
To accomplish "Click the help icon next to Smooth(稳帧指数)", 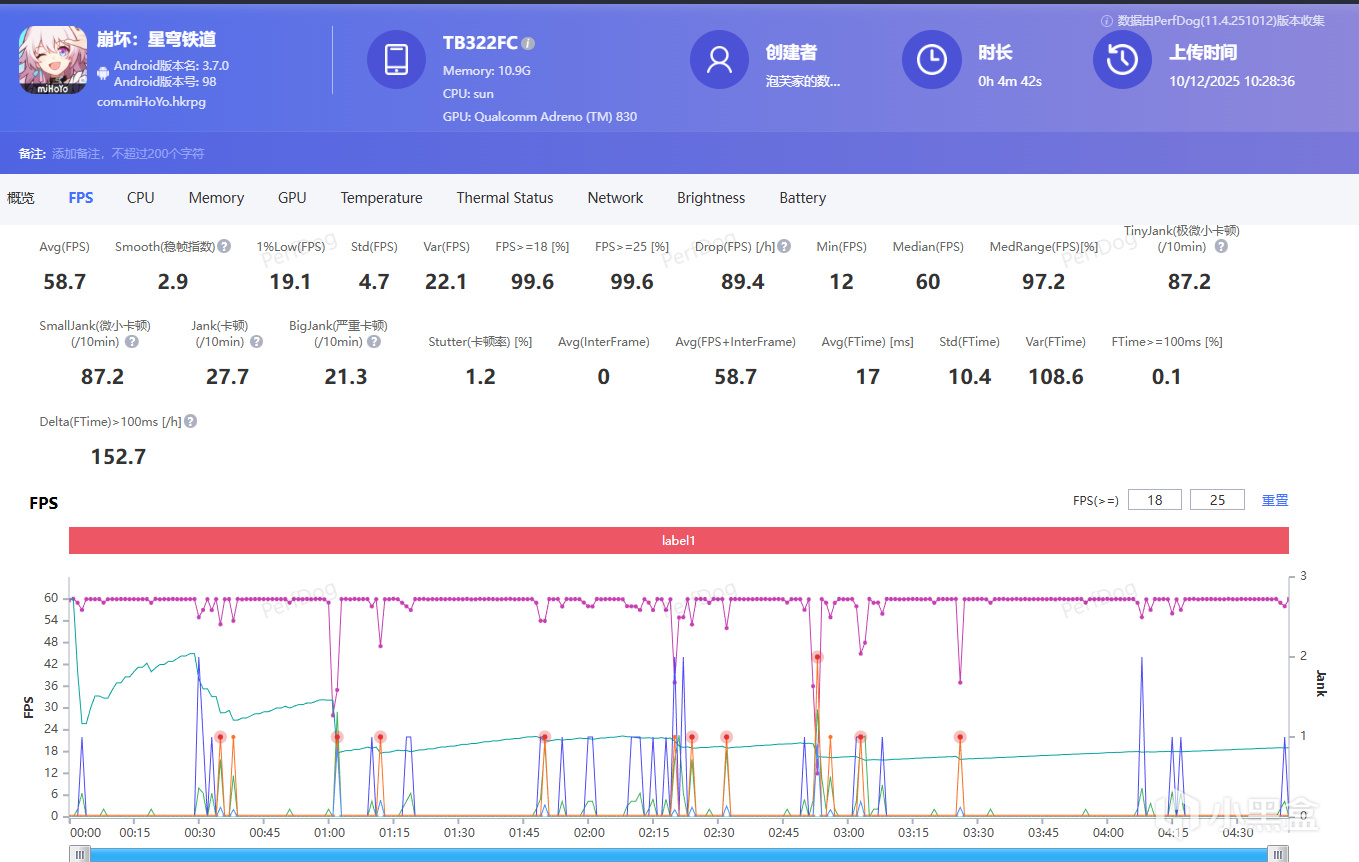I will (x=225, y=246).
